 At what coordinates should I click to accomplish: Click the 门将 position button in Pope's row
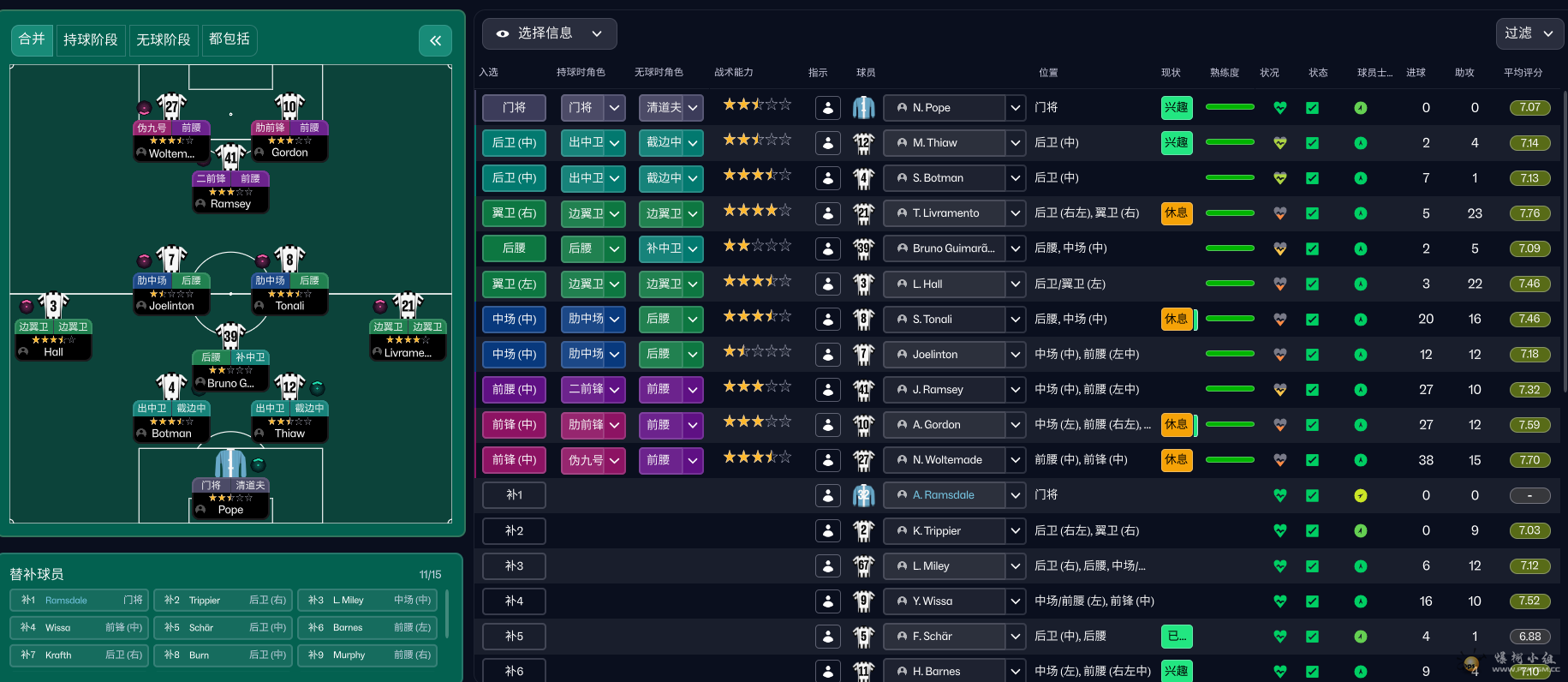[x=514, y=108]
